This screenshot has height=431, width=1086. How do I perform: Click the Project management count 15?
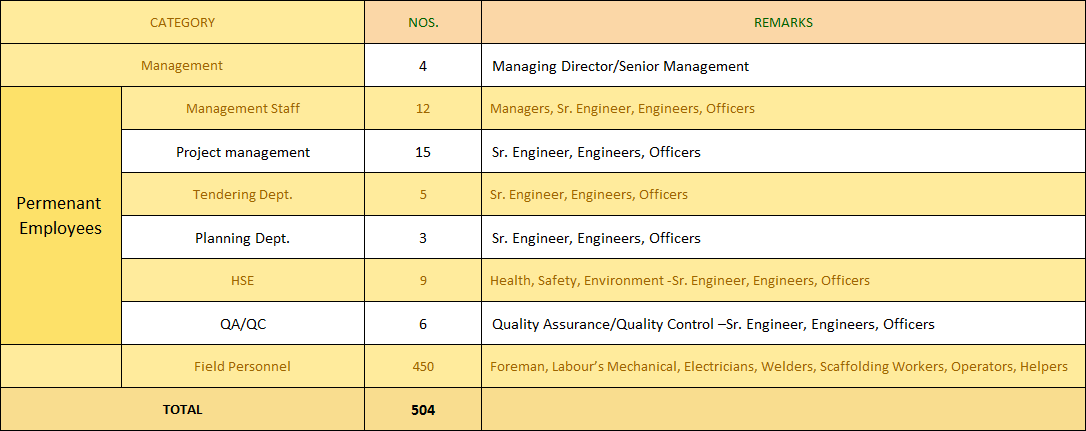pos(423,152)
